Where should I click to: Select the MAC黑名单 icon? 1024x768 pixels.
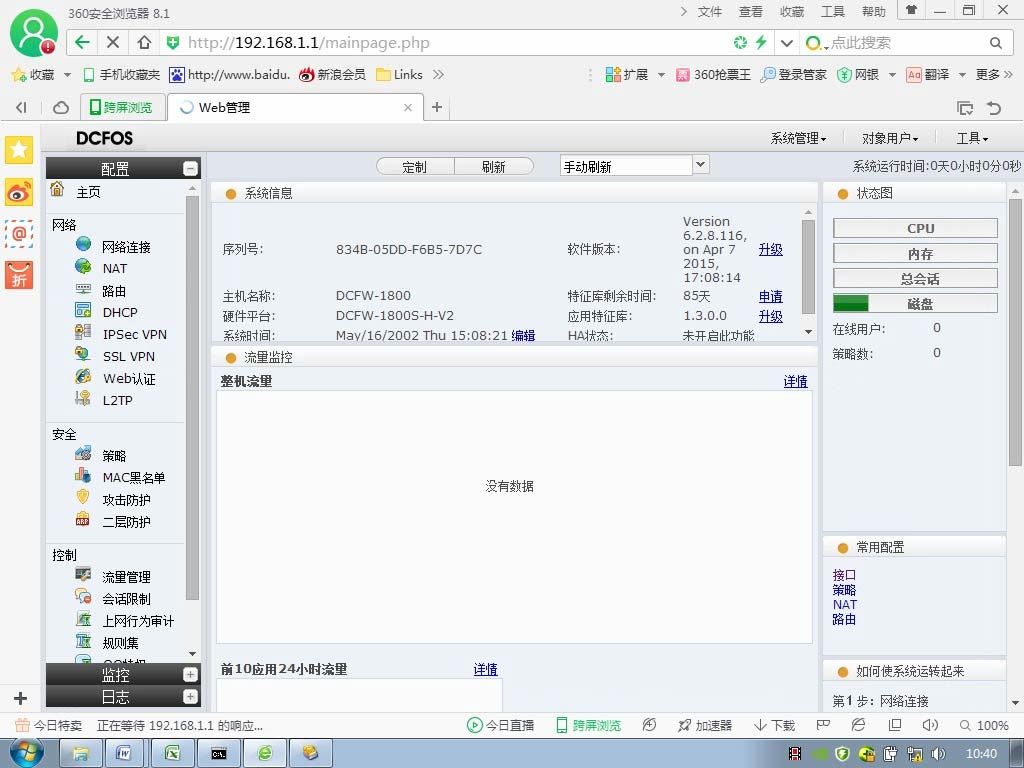[82, 475]
